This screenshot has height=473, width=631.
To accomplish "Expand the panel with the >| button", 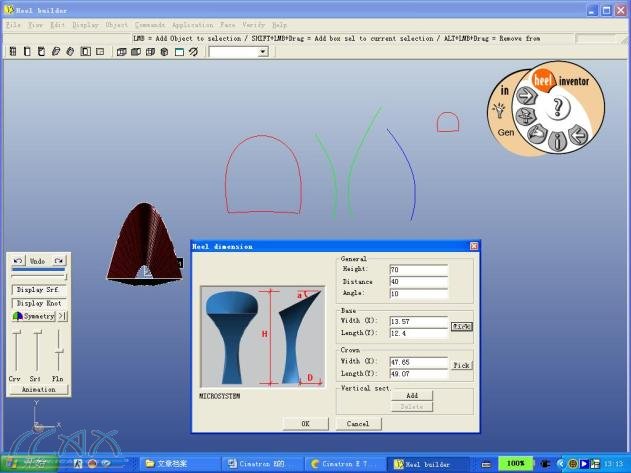I will (62, 316).
